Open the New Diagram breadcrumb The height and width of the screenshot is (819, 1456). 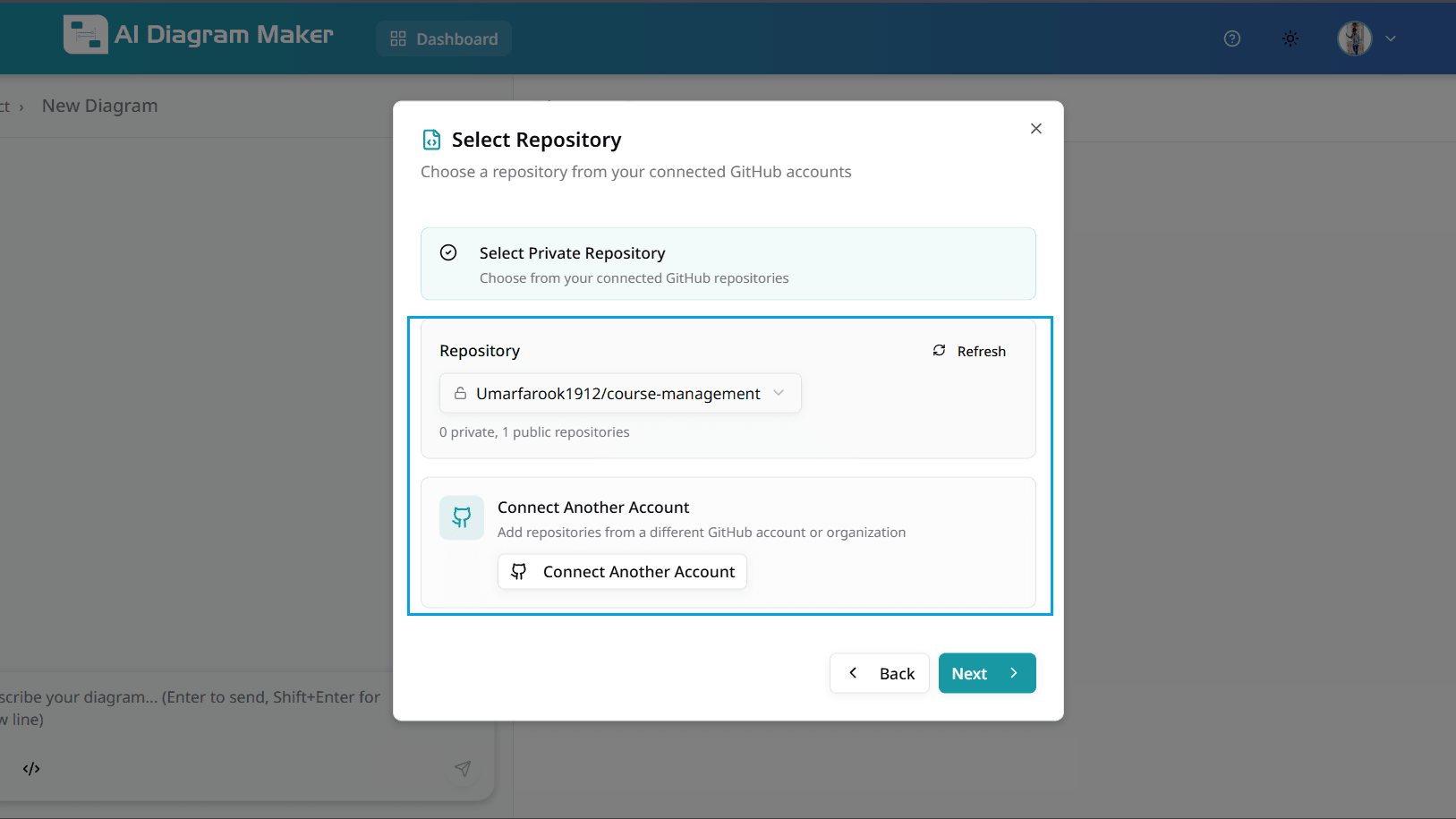(99, 106)
